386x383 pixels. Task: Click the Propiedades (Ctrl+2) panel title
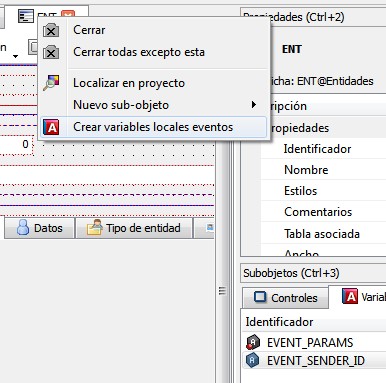coord(293,17)
